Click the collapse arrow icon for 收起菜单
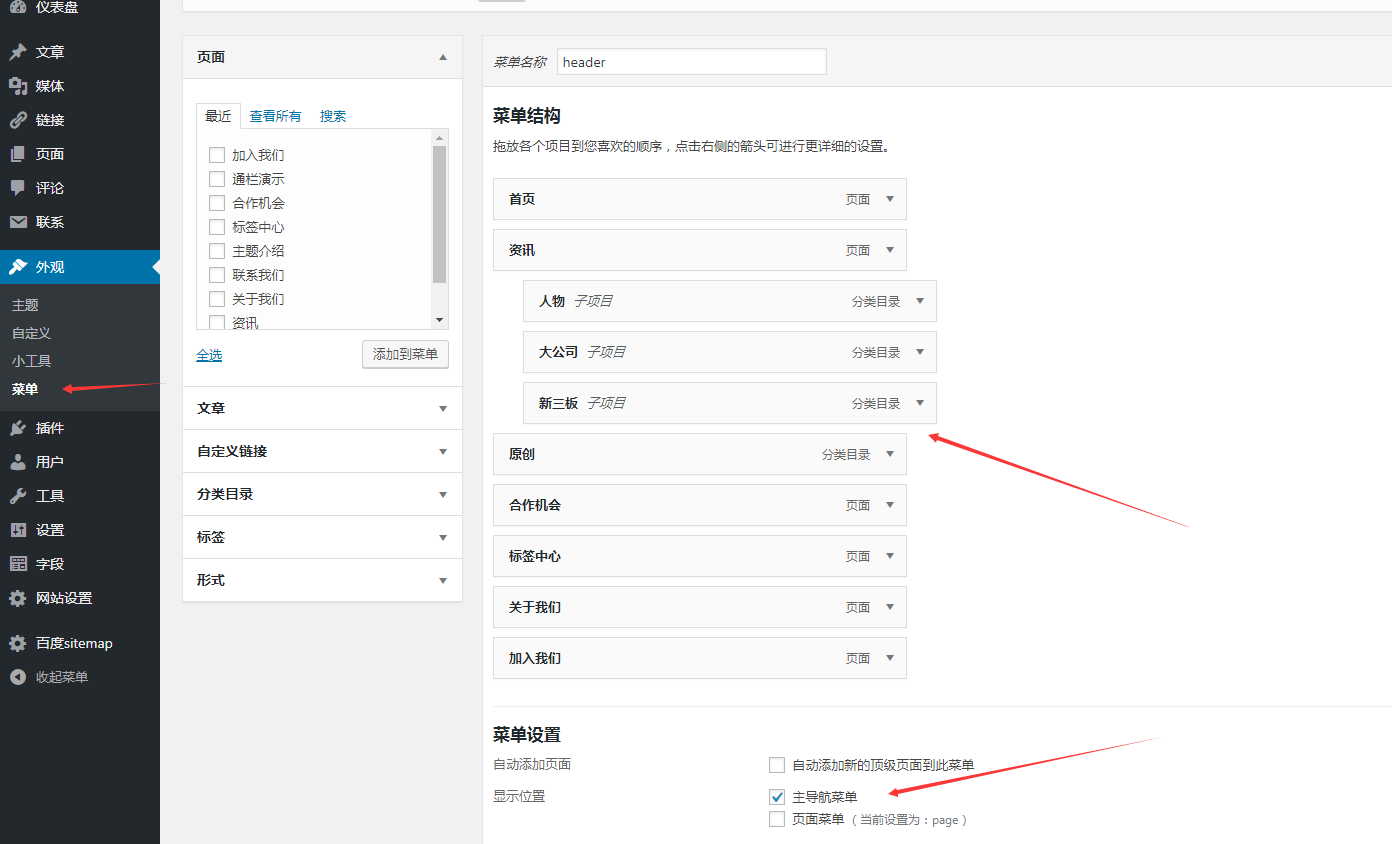 pyautogui.click(x=18, y=677)
